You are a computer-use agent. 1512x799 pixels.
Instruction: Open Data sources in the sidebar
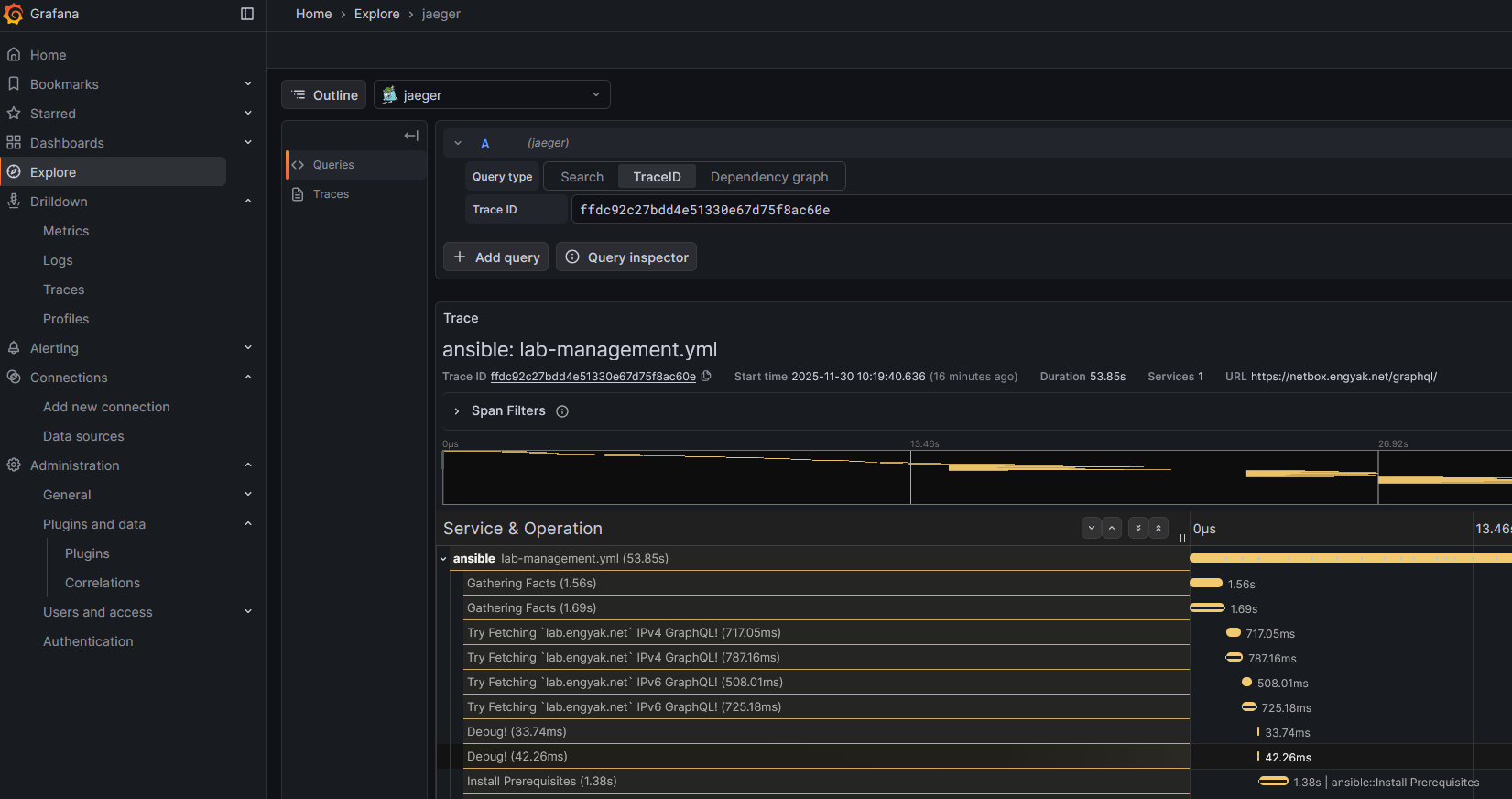click(83, 436)
